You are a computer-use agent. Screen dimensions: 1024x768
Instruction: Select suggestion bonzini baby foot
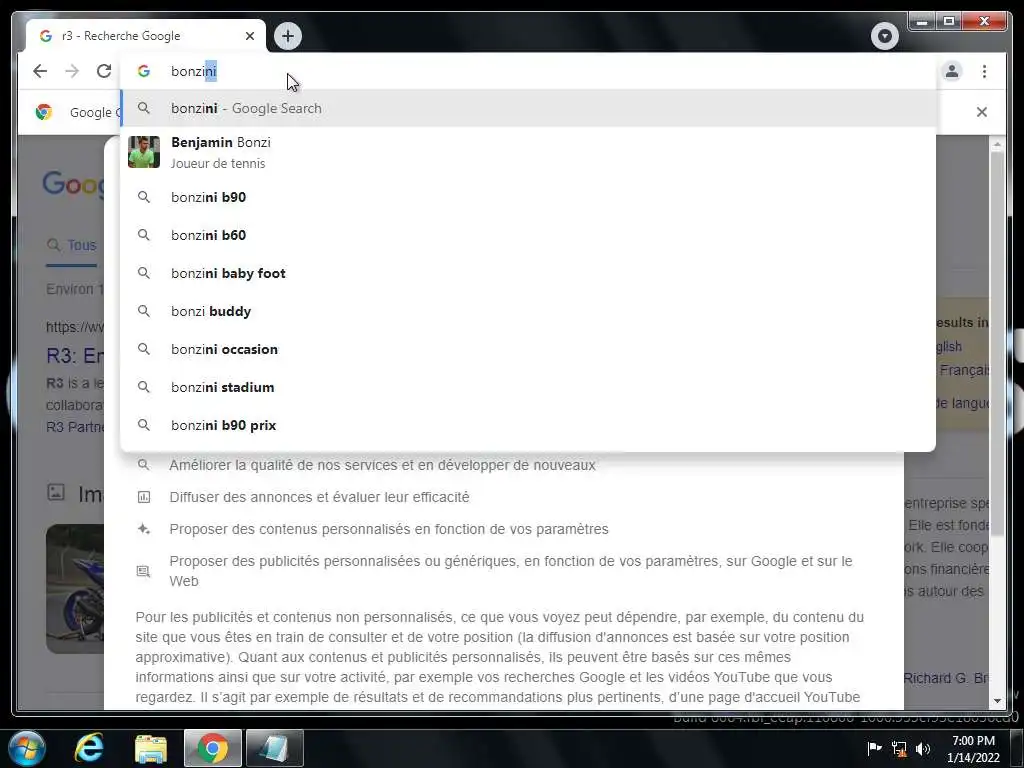[x=528, y=273]
